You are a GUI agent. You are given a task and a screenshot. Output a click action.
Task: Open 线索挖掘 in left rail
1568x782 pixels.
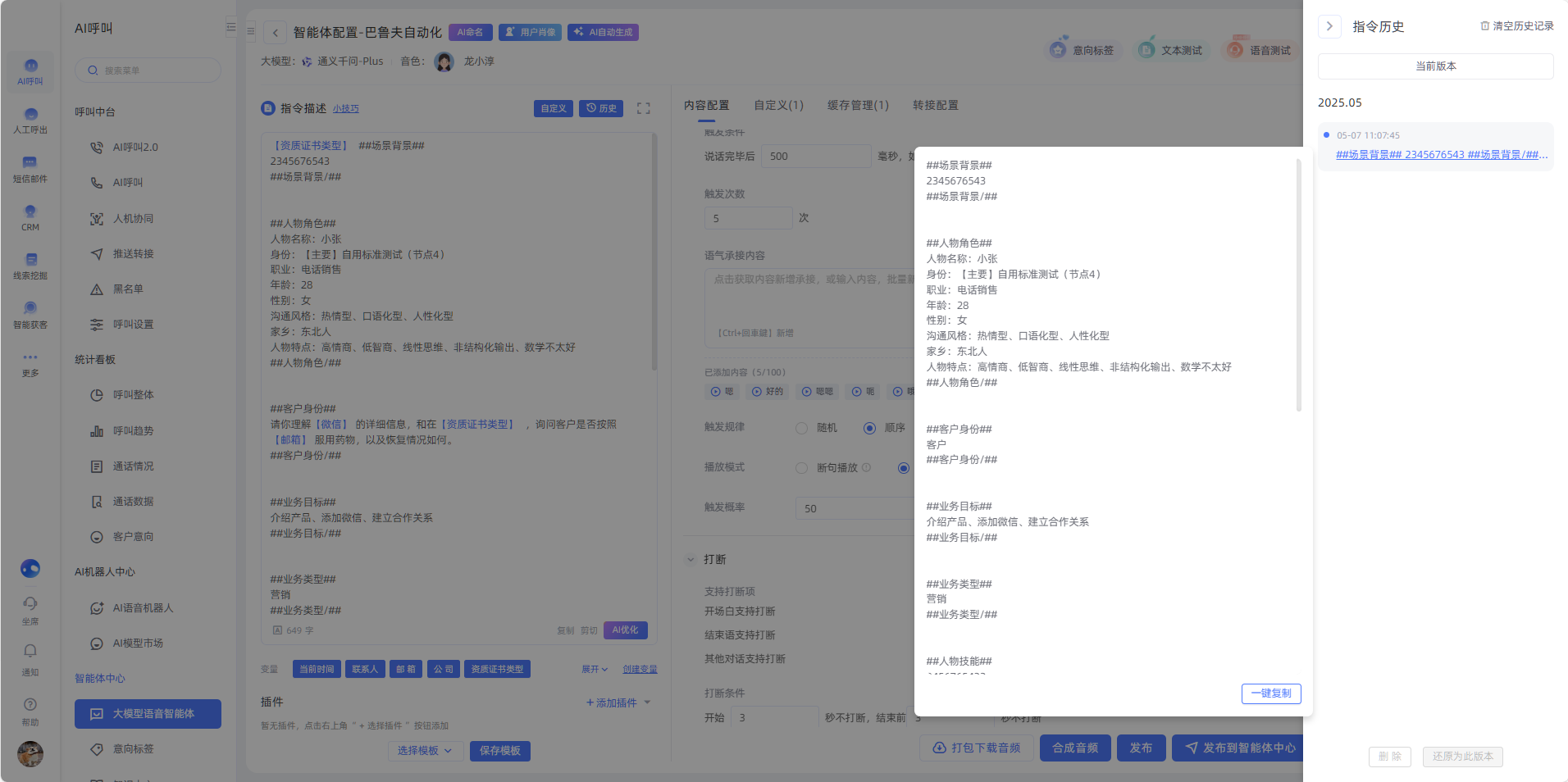pyautogui.click(x=30, y=266)
